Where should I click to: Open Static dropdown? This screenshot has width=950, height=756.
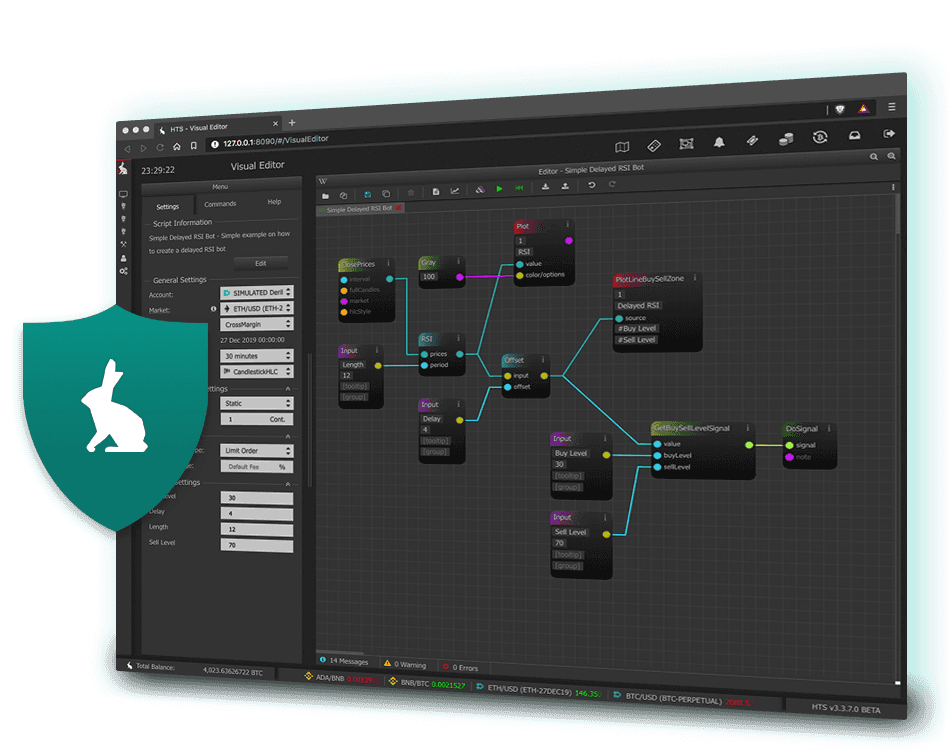[257, 403]
